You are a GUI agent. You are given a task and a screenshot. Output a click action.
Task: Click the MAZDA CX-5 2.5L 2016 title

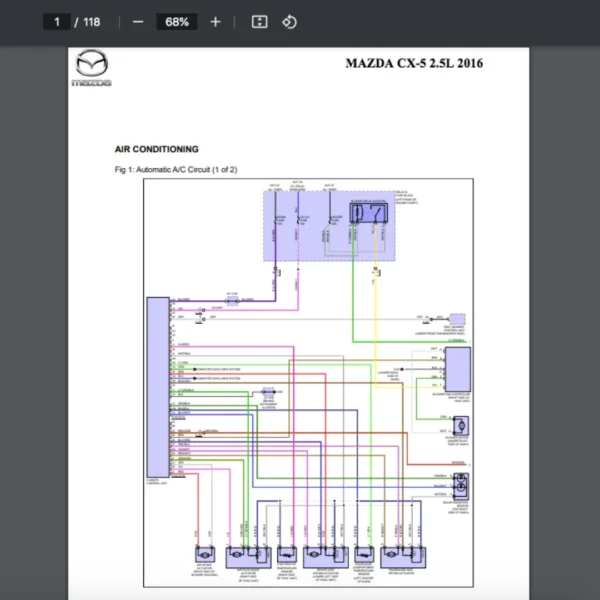(414, 64)
